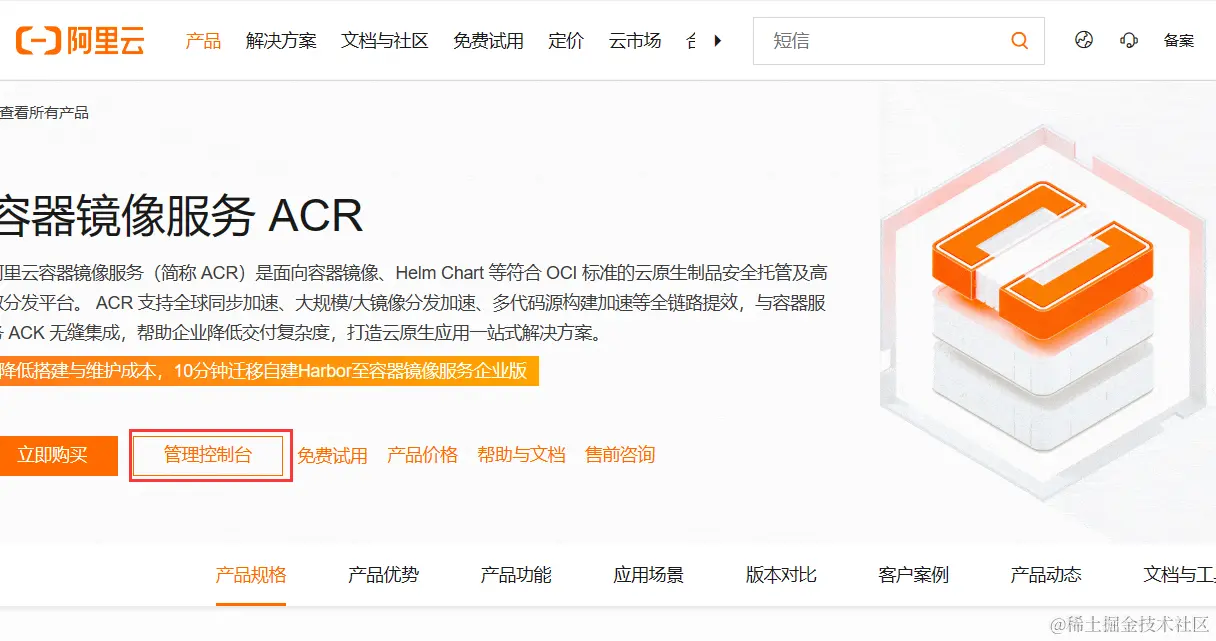Open the customer service headset icon
The width and height of the screenshot is (1216, 641).
pyautogui.click(x=1129, y=40)
